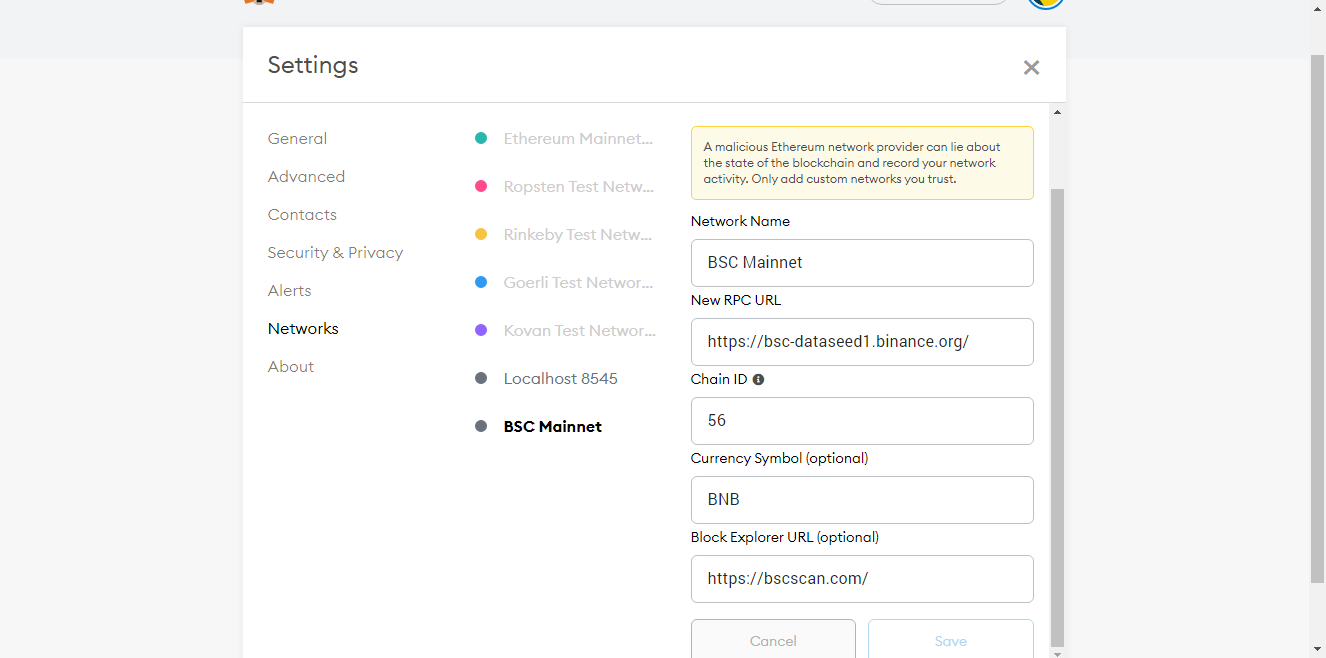Select Localhost 8545 network

(560, 379)
